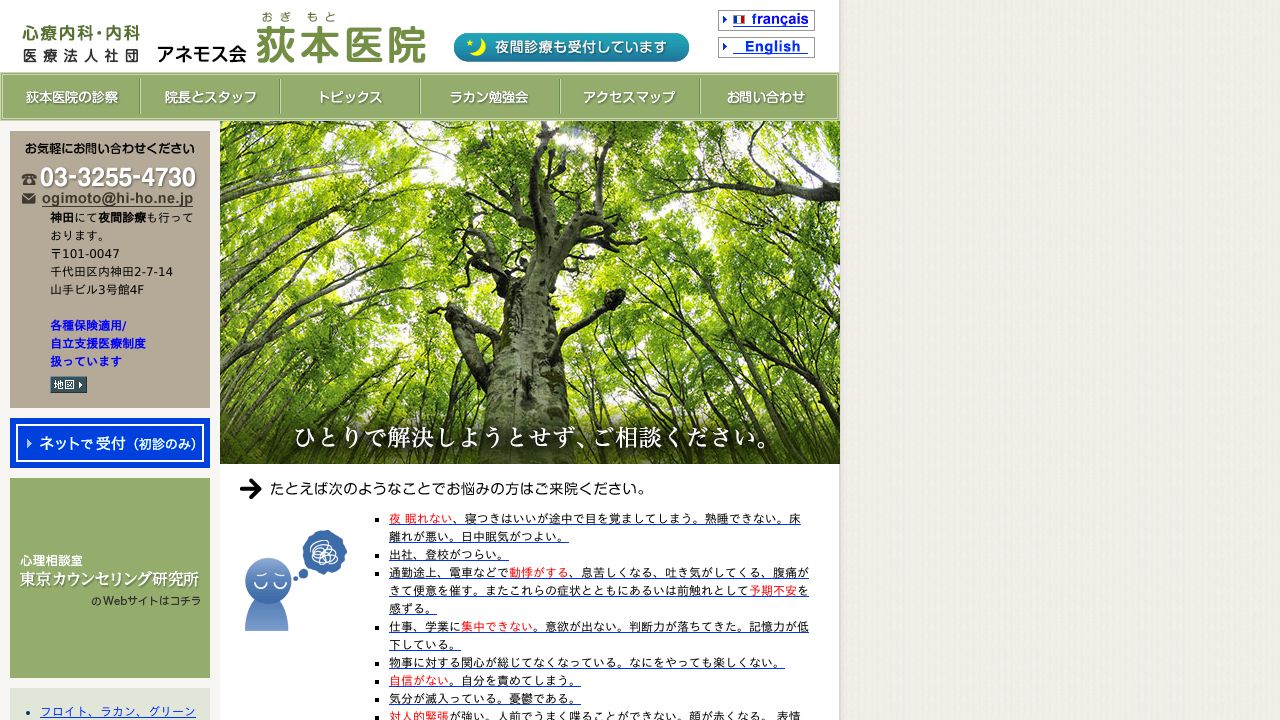This screenshot has width=1280, height=720.
Task: Click the tangled thought bubble above the character
Action: (x=323, y=550)
